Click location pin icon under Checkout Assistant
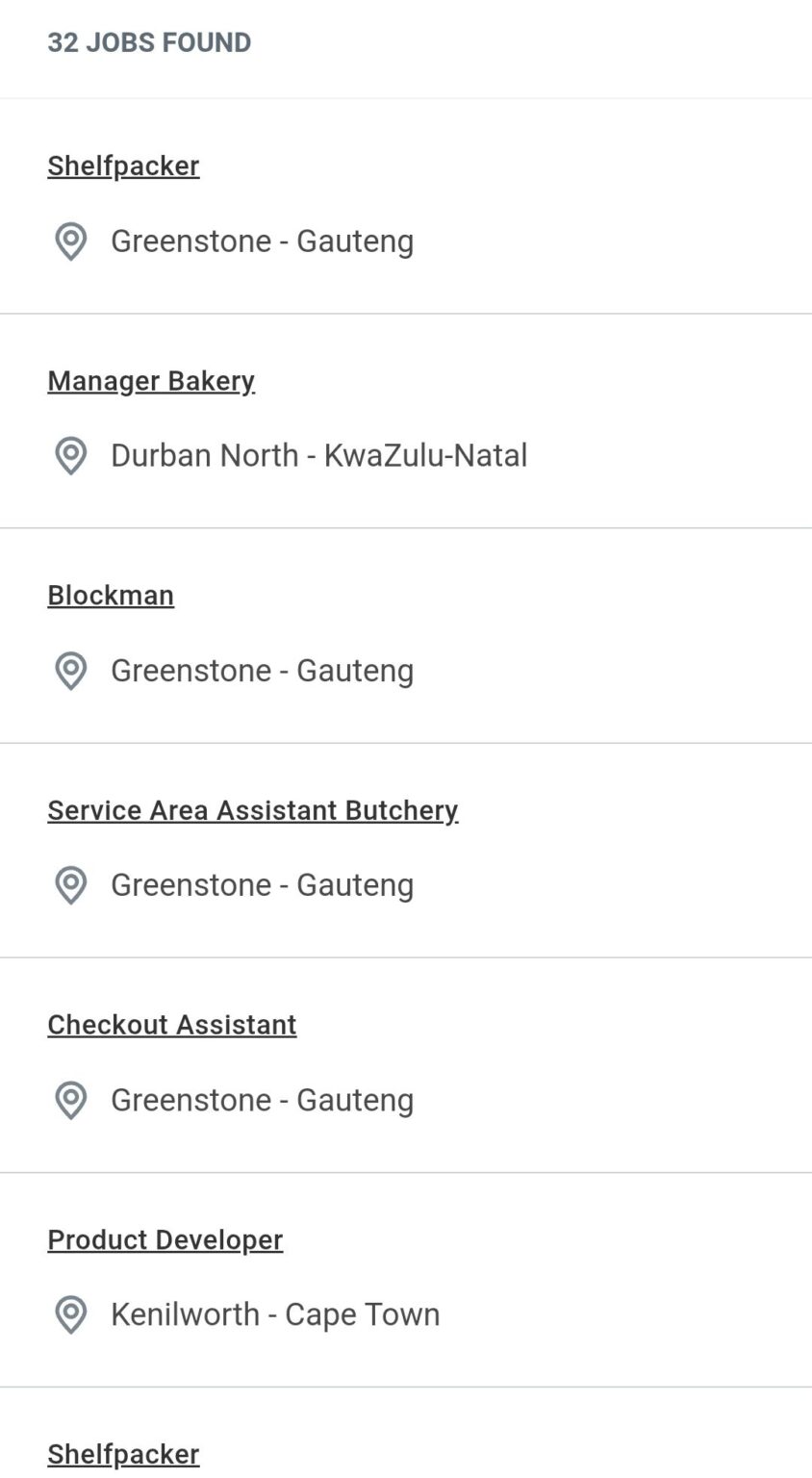Viewport: 812px width, 1478px height. click(x=70, y=1100)
